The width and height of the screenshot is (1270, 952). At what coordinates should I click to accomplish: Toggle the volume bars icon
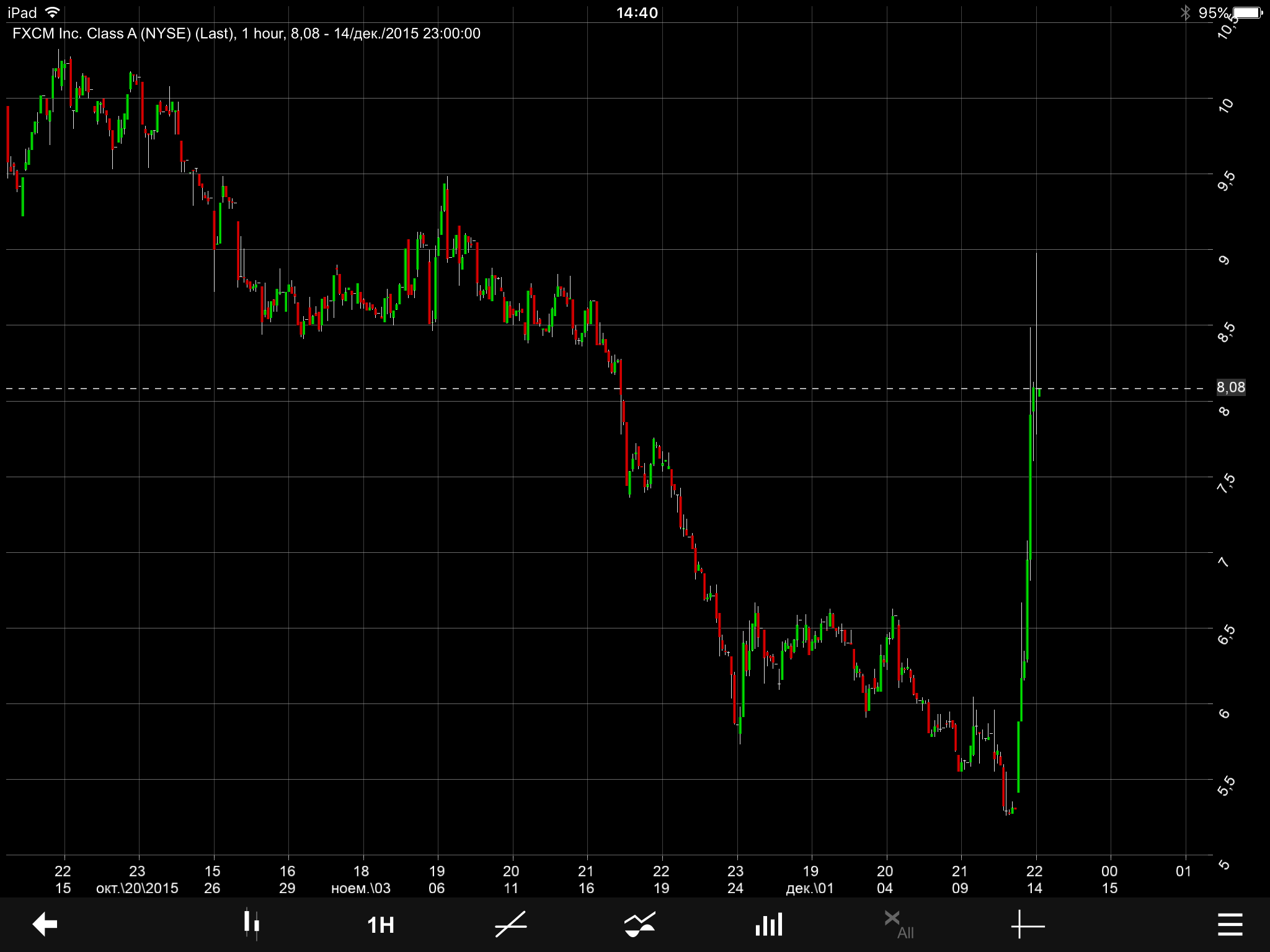[x=769, y=924]
